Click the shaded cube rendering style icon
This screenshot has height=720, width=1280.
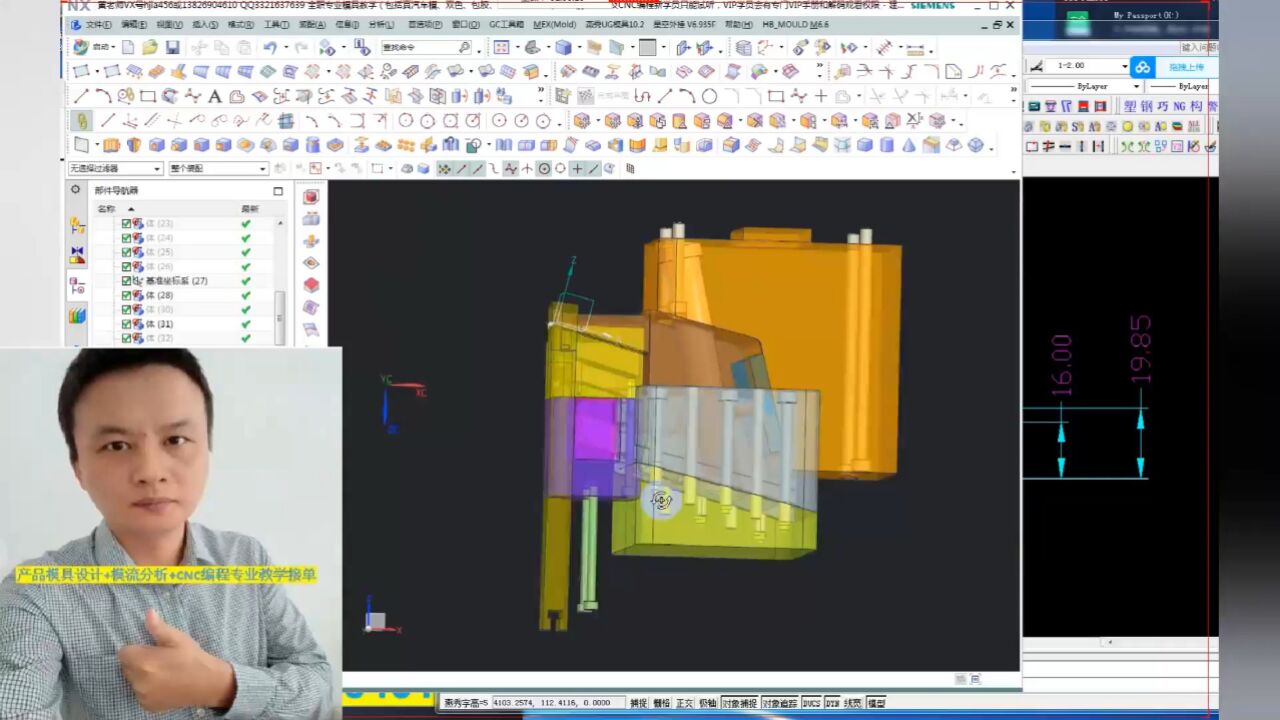[563, 47]
